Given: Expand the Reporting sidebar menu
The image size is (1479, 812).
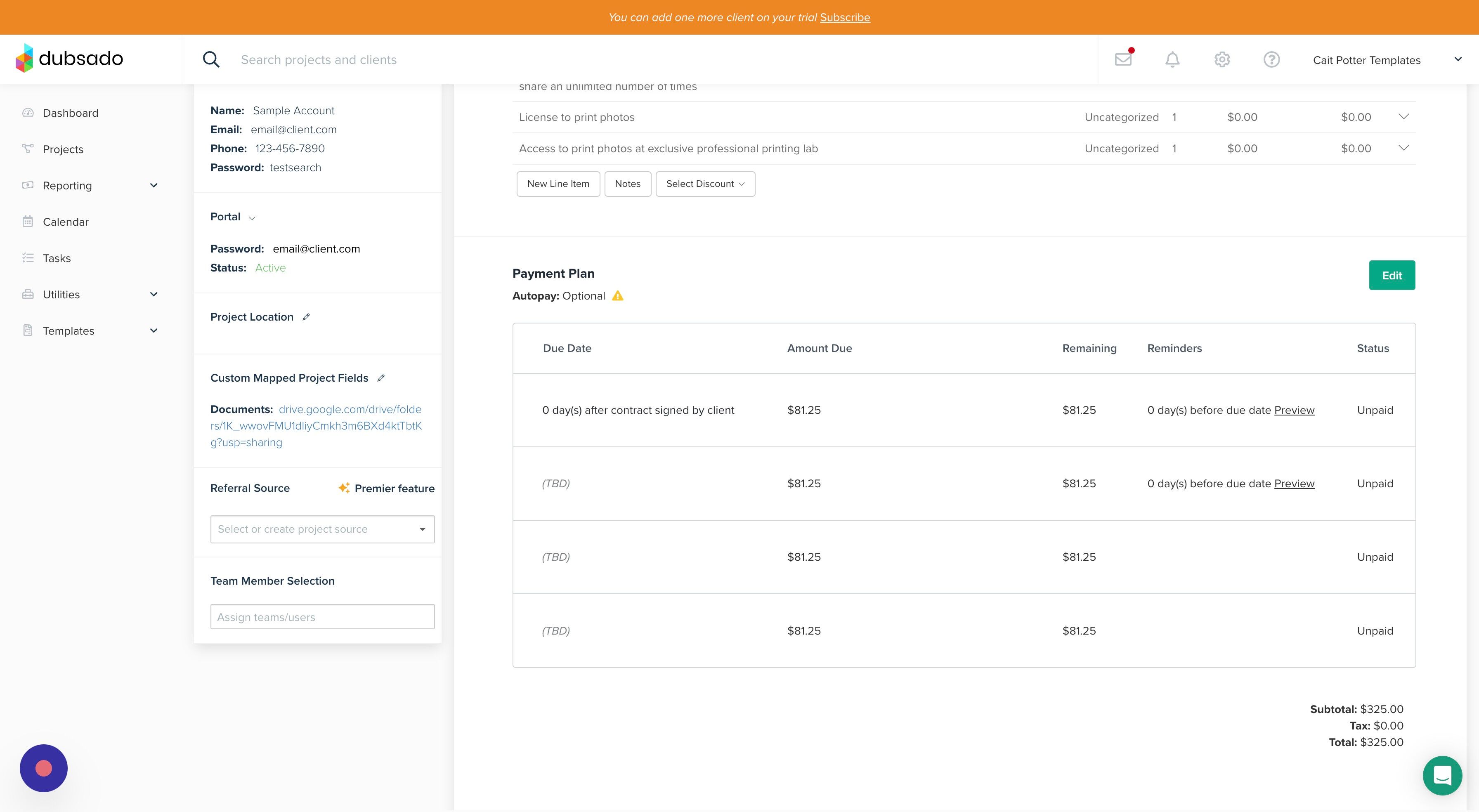Looking at the screenshot, I should point(89,186).
